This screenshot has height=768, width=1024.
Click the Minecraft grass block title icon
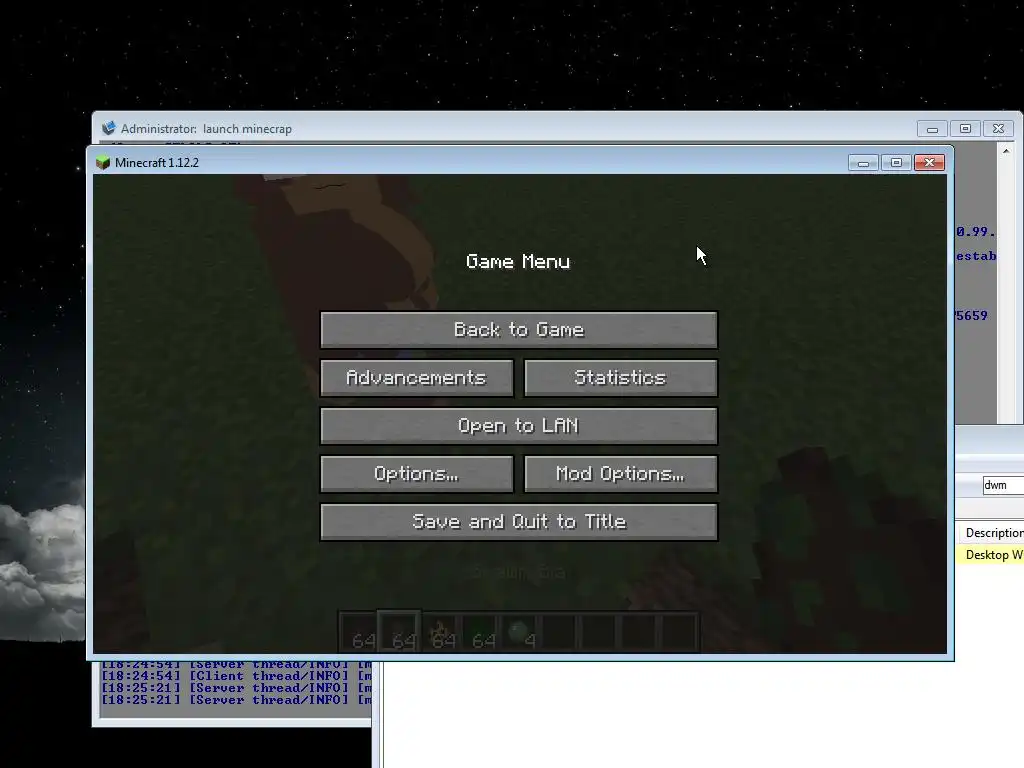pos(103,163)
